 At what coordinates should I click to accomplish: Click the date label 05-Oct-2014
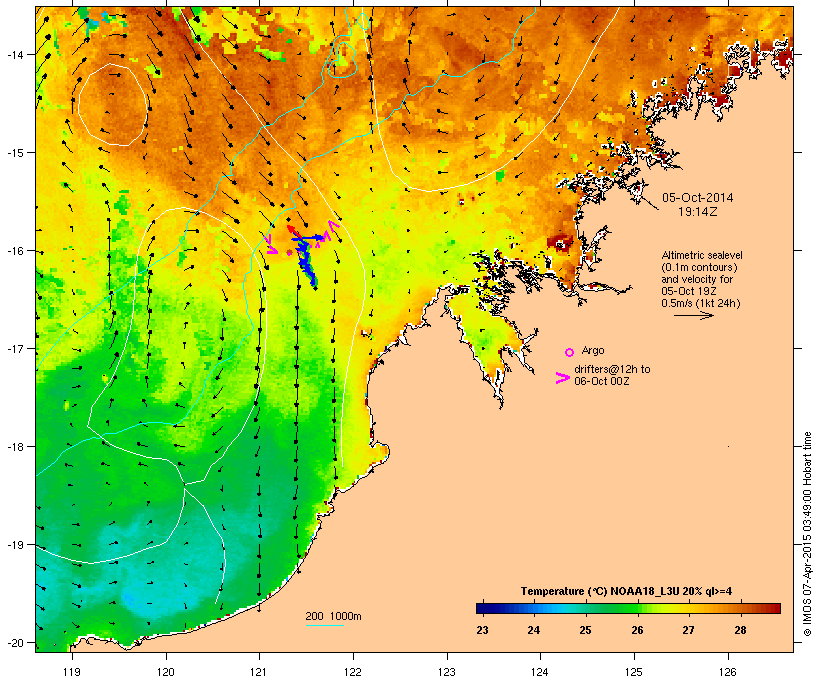697,198
